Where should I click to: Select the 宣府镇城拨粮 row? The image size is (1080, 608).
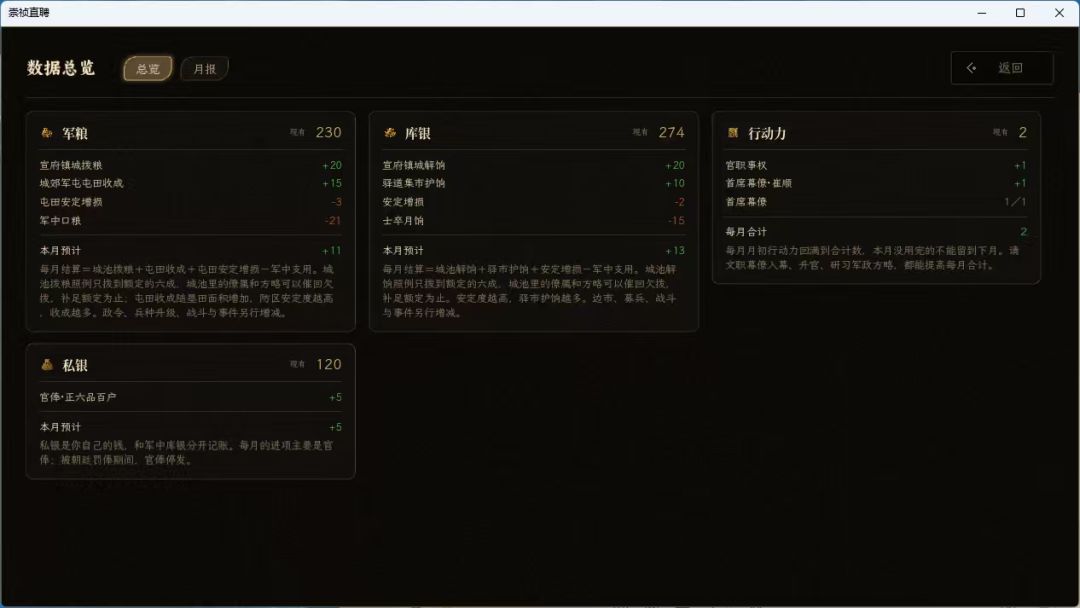pyautogui.click(x=191, y=165)
